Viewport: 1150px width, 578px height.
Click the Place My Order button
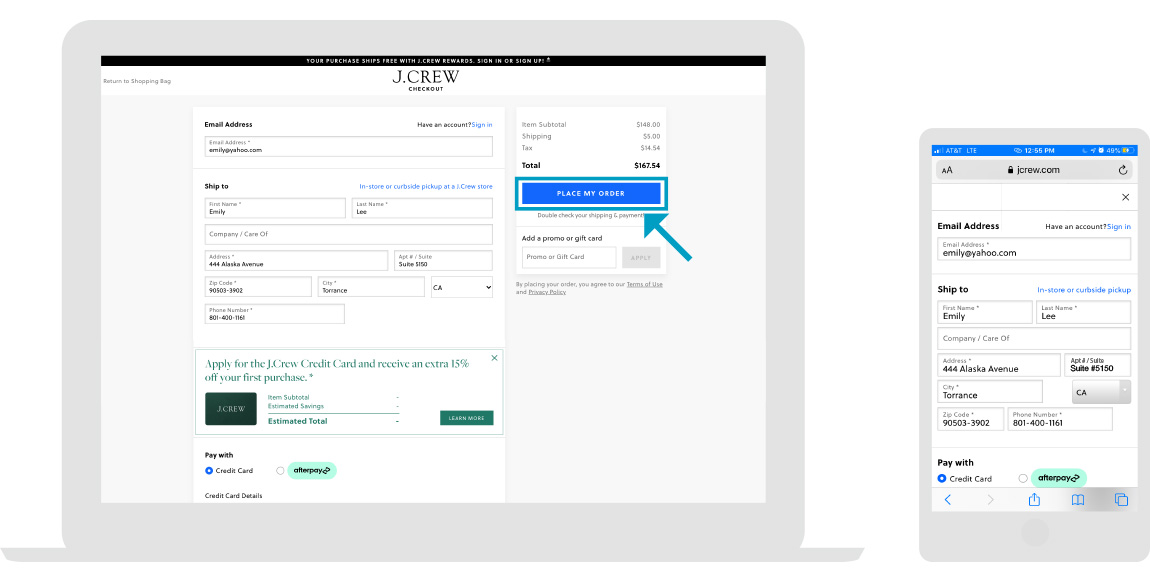pyautogui.click(x=591, y=194)
